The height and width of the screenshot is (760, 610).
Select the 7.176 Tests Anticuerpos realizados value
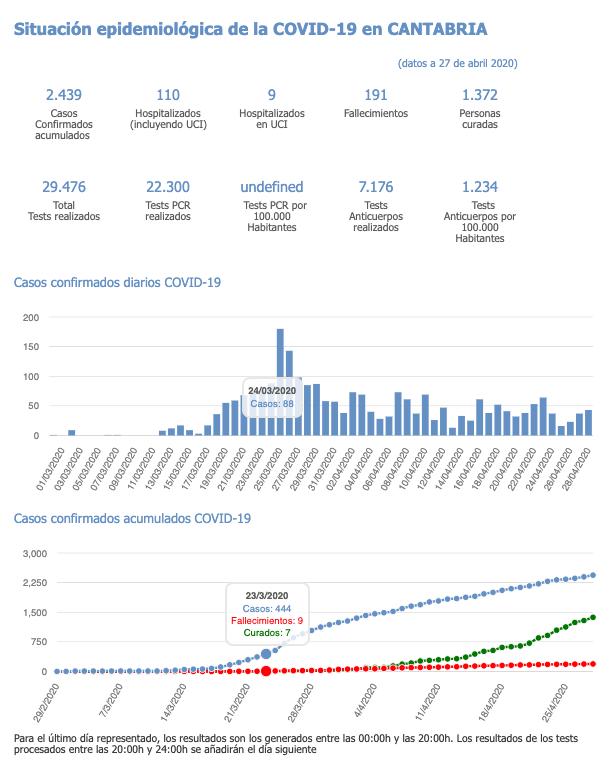click(375, 187)
